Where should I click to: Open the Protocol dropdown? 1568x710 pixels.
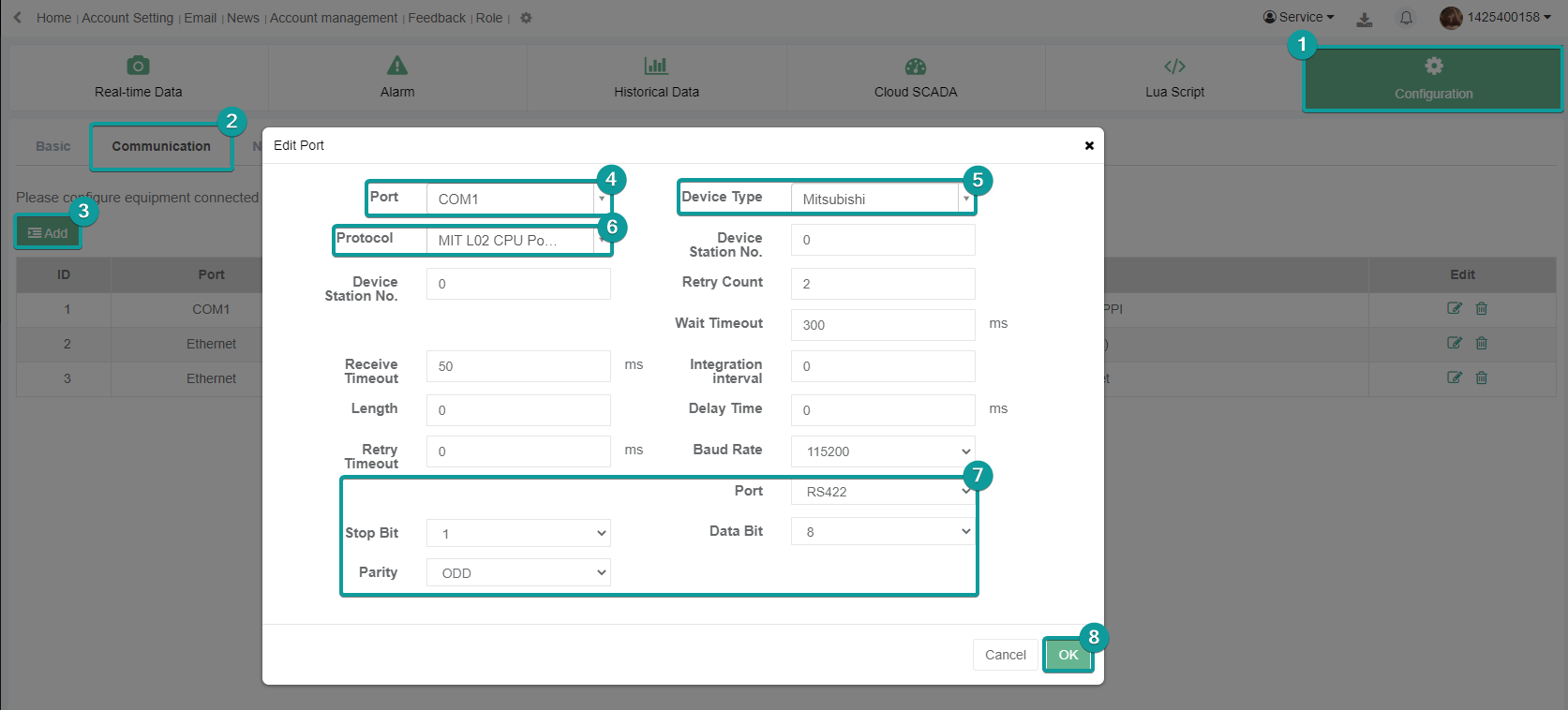pos(518,240)
